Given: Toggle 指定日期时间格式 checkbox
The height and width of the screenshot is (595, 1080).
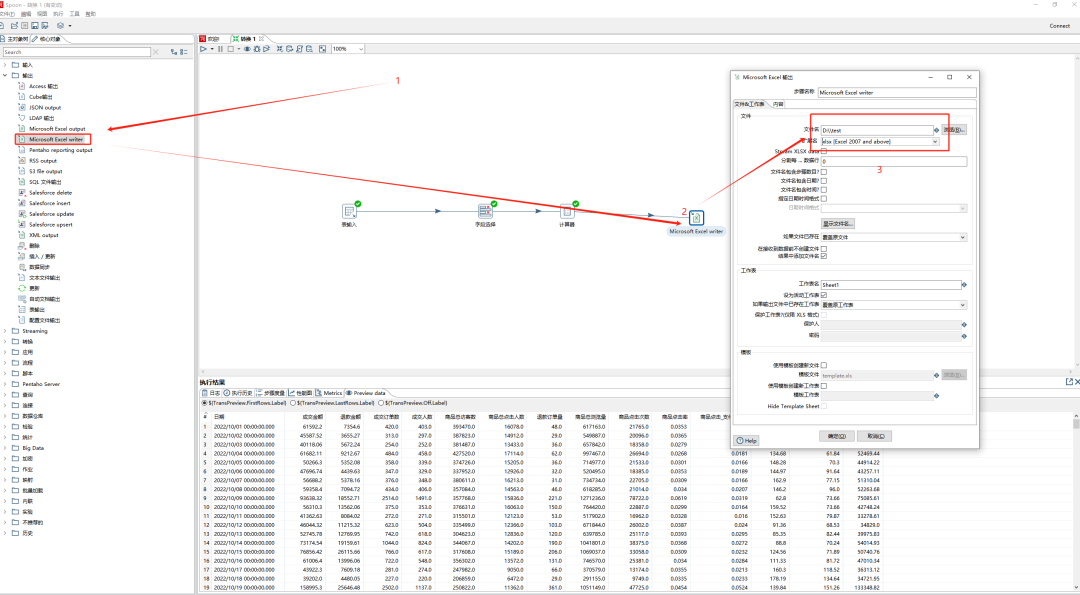Looking at the screenshot, I should [x=824, y=198].
